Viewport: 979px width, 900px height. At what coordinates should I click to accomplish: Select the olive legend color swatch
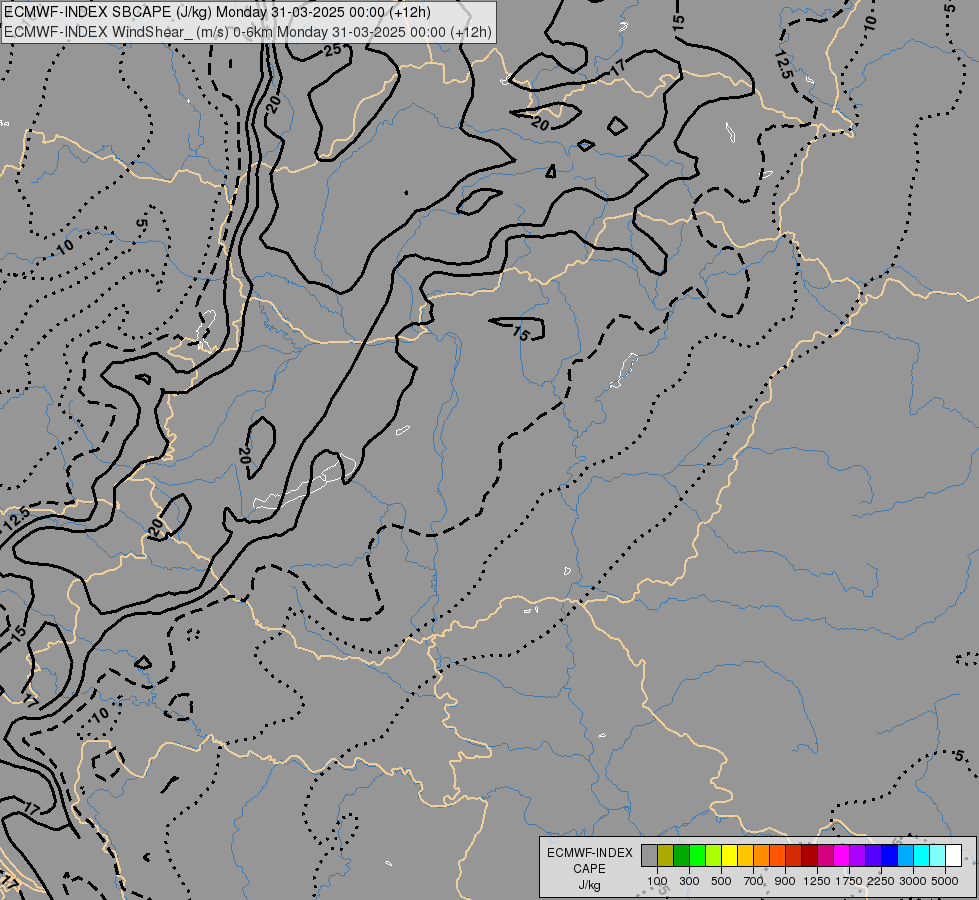click(665, 856)
